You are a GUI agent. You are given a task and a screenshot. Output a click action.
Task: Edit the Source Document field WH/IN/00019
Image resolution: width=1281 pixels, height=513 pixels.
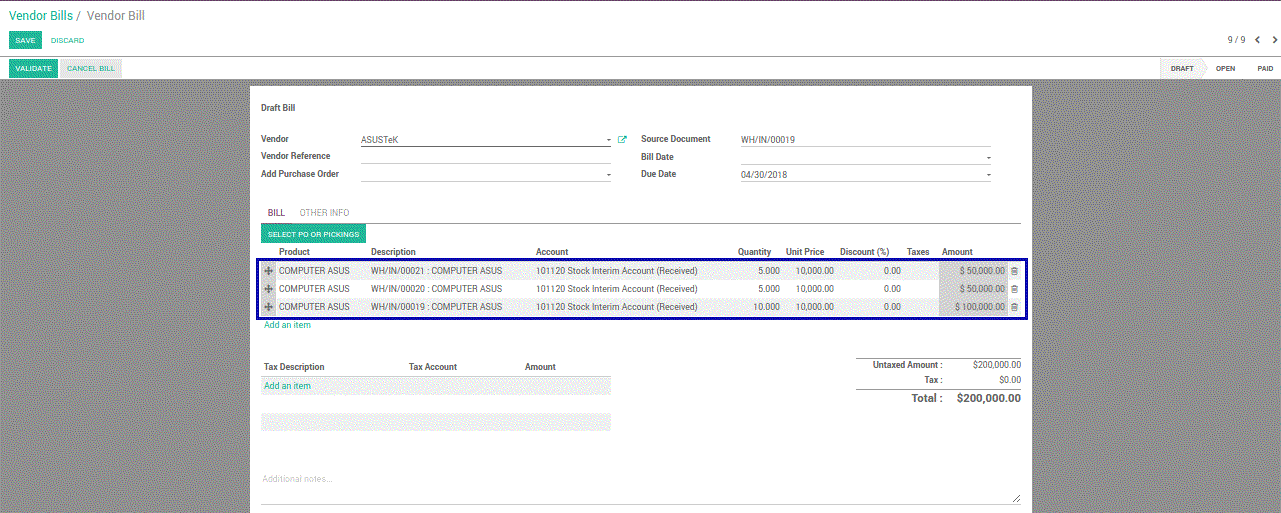[x=866, y=140]
